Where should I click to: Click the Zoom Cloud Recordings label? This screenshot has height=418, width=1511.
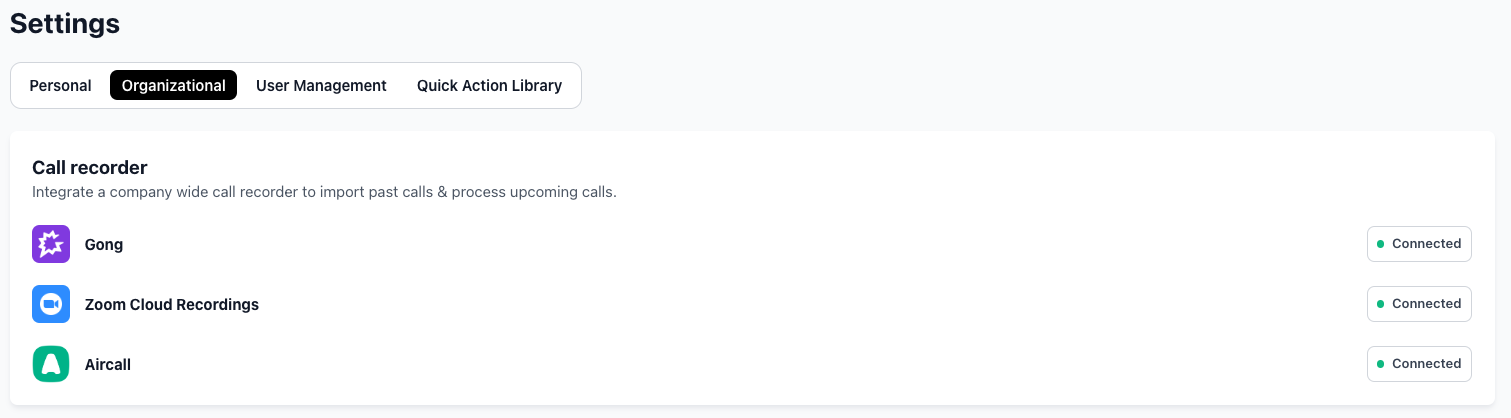point(172,305)
